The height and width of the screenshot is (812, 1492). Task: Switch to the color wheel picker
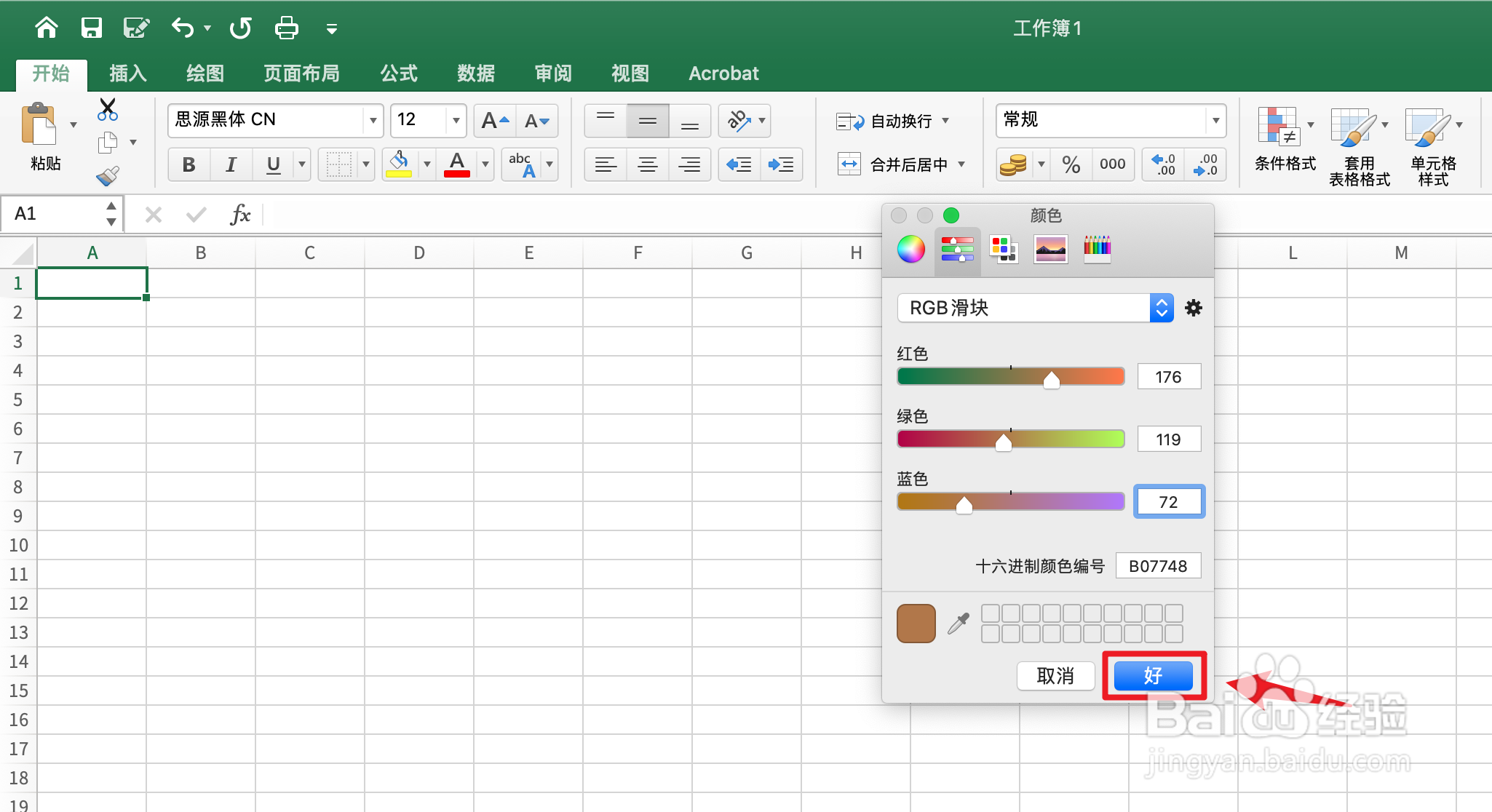(910, 250)
